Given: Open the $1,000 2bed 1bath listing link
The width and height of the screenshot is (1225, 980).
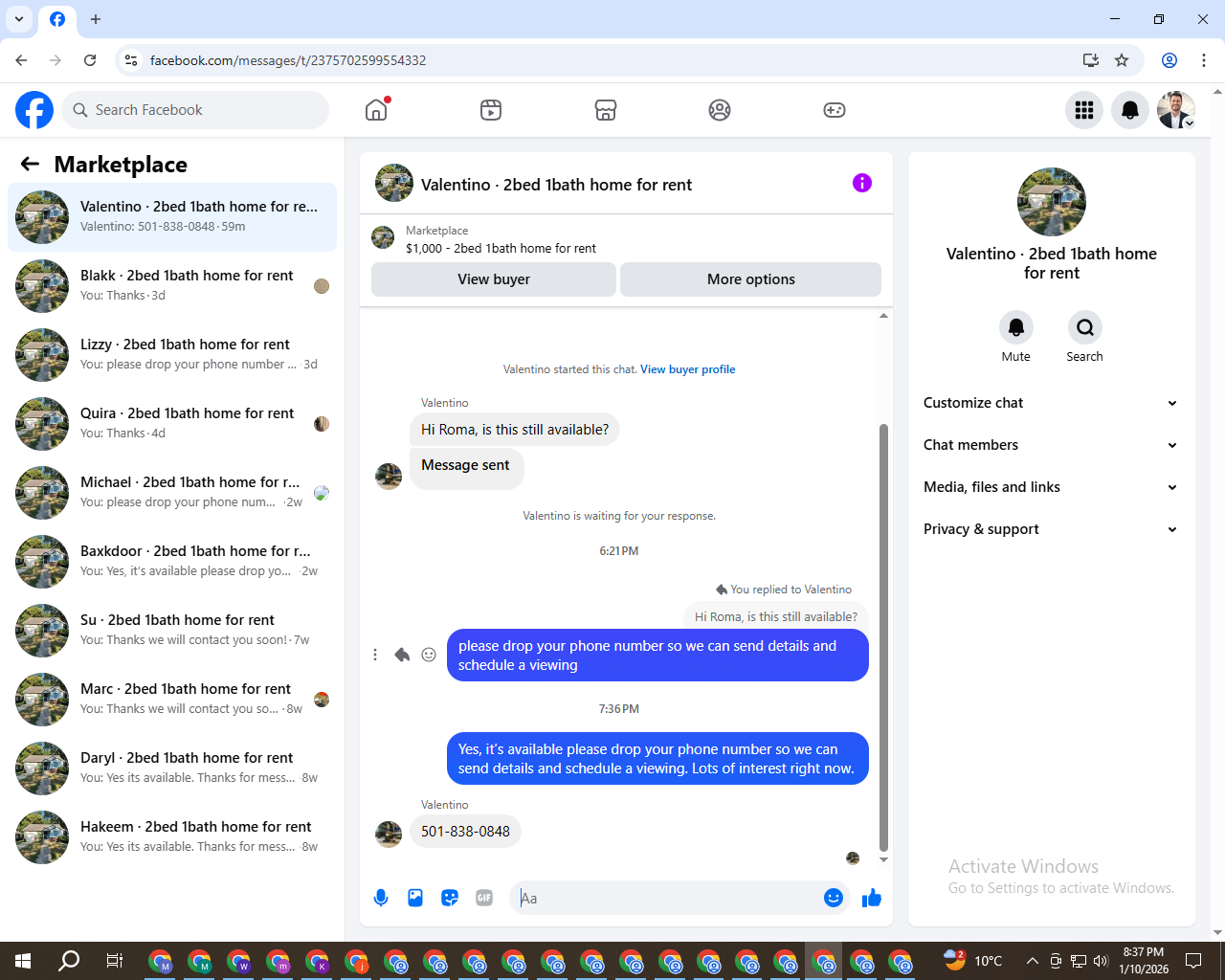Looking at the screenshot, I should coord(501,248).
